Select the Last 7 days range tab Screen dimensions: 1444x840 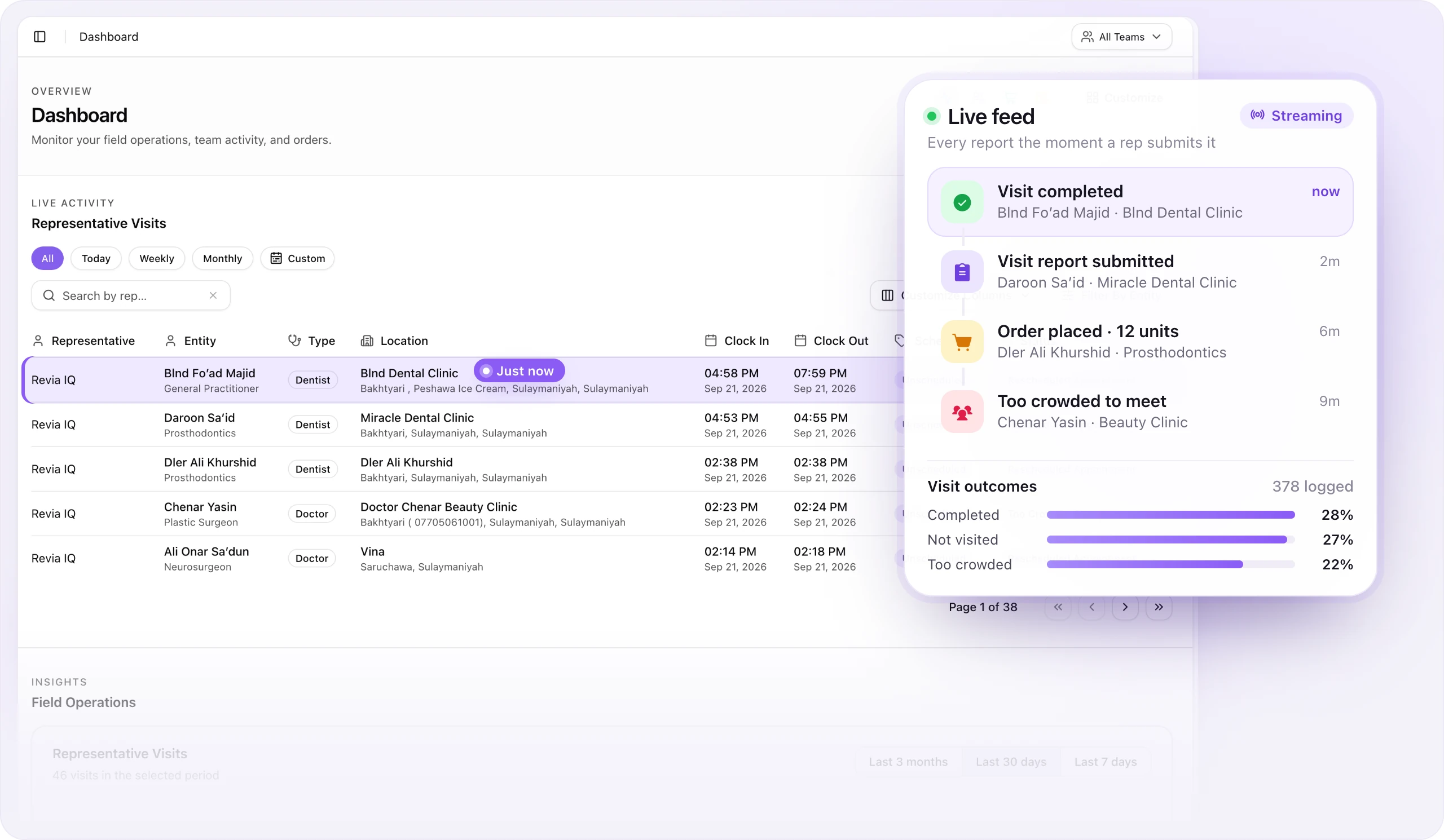pos(1106,762)
